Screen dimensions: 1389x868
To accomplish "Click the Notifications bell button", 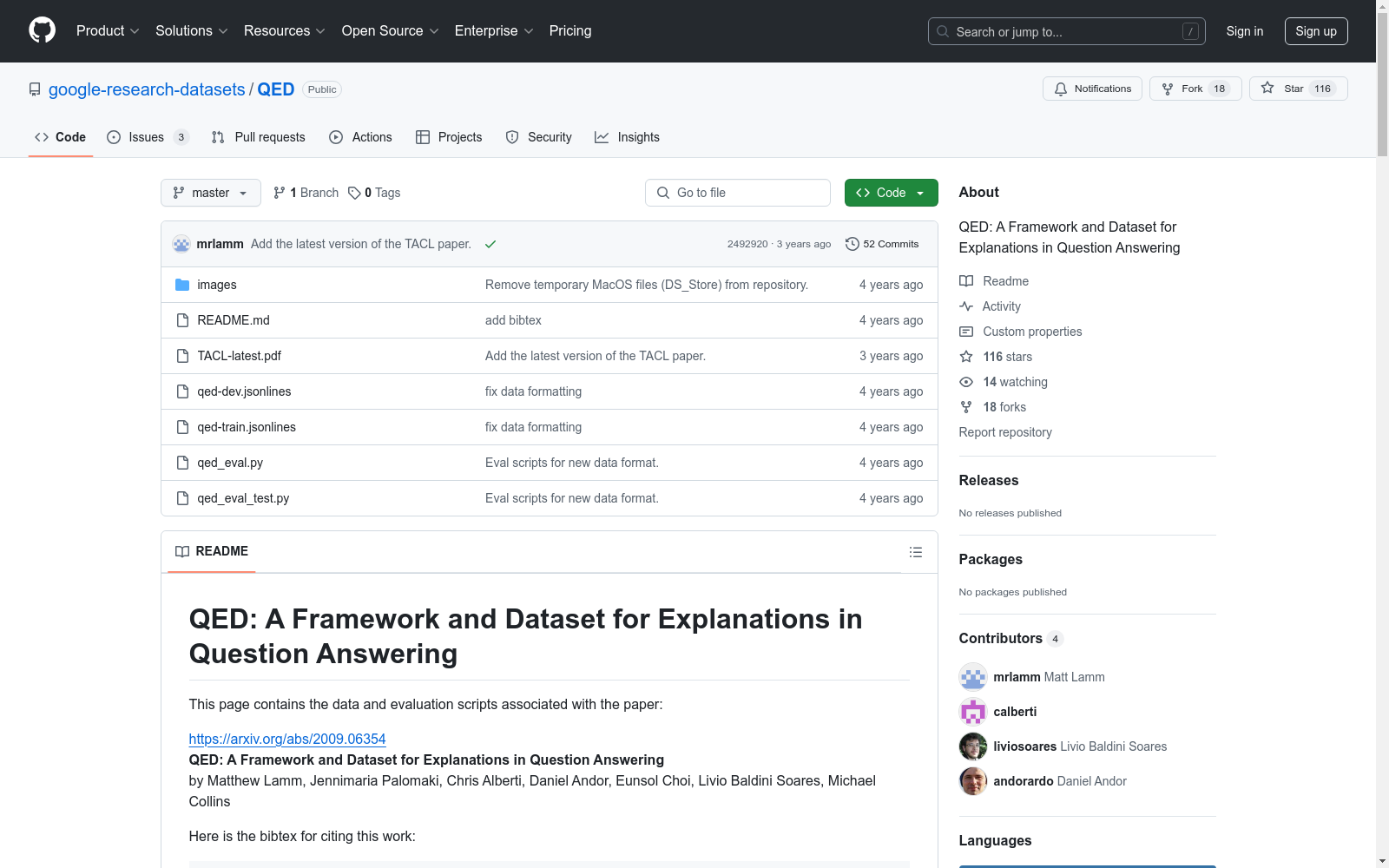I will coord(1092,89).
